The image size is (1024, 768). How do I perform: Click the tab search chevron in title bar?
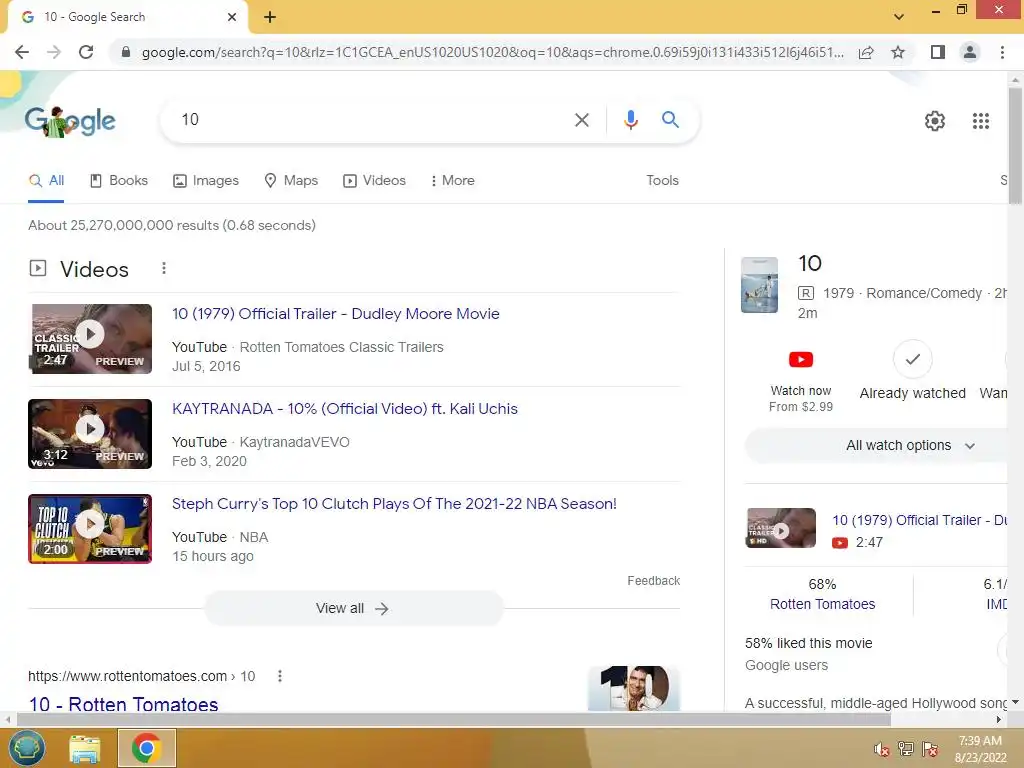tap(899, 17)
